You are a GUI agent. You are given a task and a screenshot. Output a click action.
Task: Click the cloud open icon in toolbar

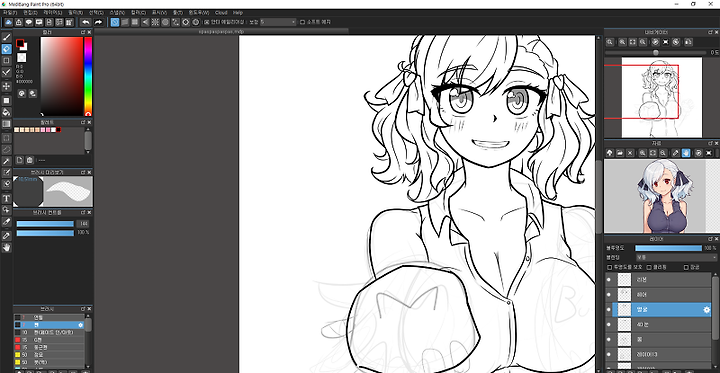pyautogui.click(x=9, y=22)
